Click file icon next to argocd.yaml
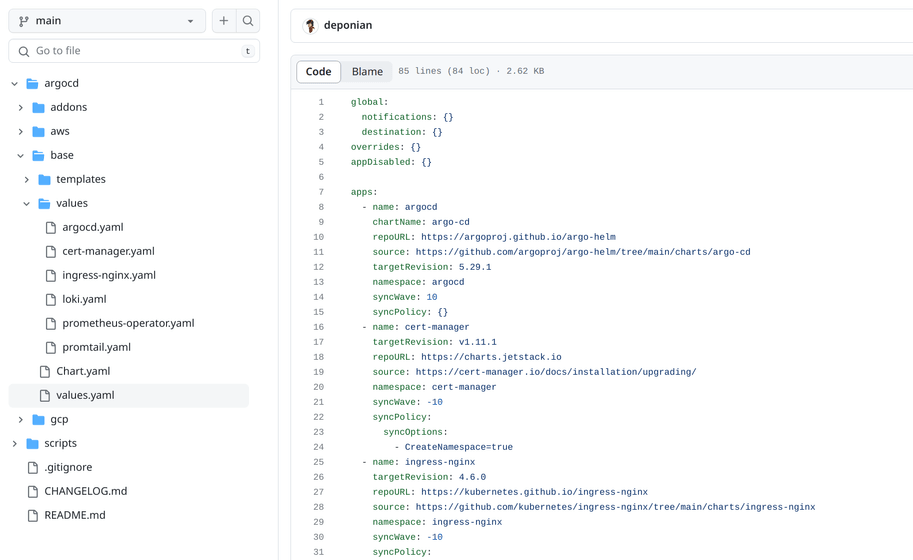Viewport: 913px width, 560px height. (x=51, y=228)
